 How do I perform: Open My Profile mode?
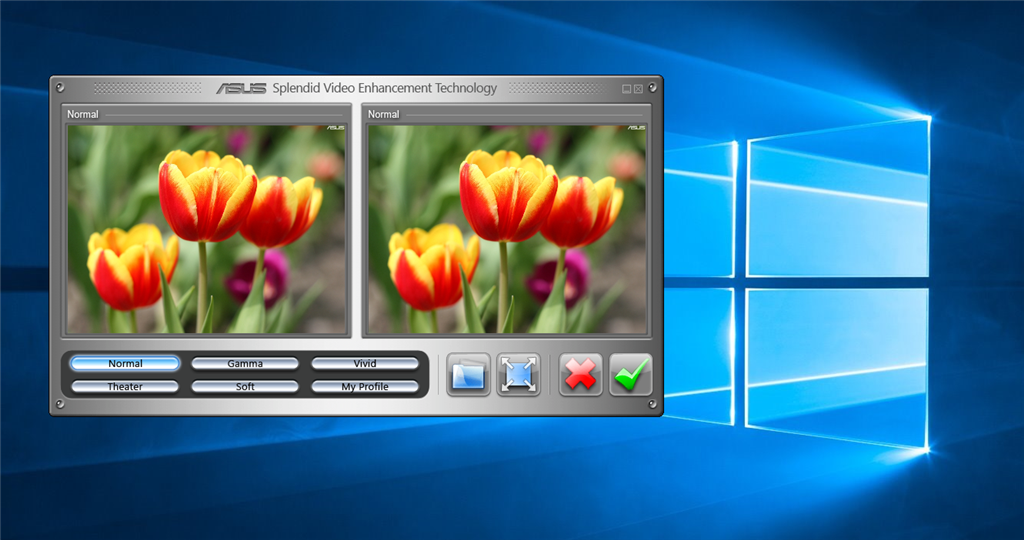(365, 387)
